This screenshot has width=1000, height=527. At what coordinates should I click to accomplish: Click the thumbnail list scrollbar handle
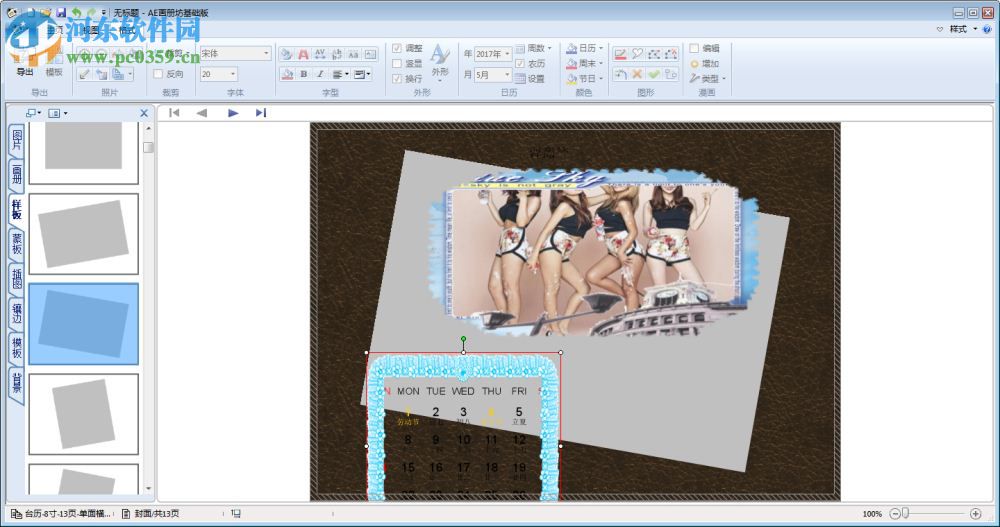[149, 147]
